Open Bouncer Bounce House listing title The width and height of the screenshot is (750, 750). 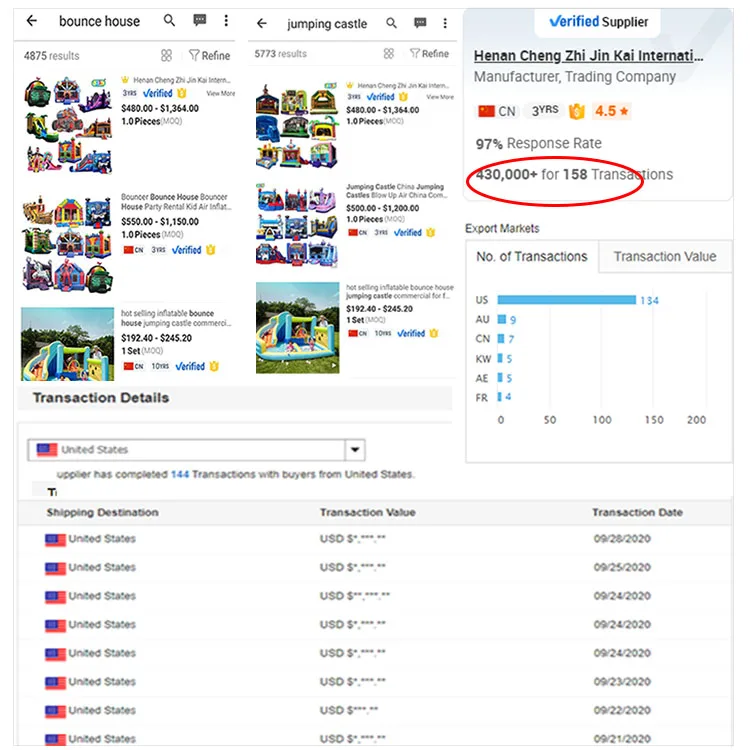pos(176,202)
